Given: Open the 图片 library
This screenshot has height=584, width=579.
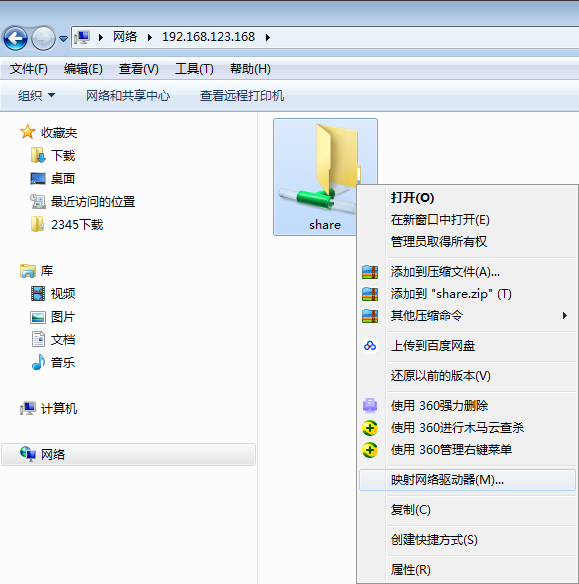Looking at the screenshot, I should click(63, 317).
